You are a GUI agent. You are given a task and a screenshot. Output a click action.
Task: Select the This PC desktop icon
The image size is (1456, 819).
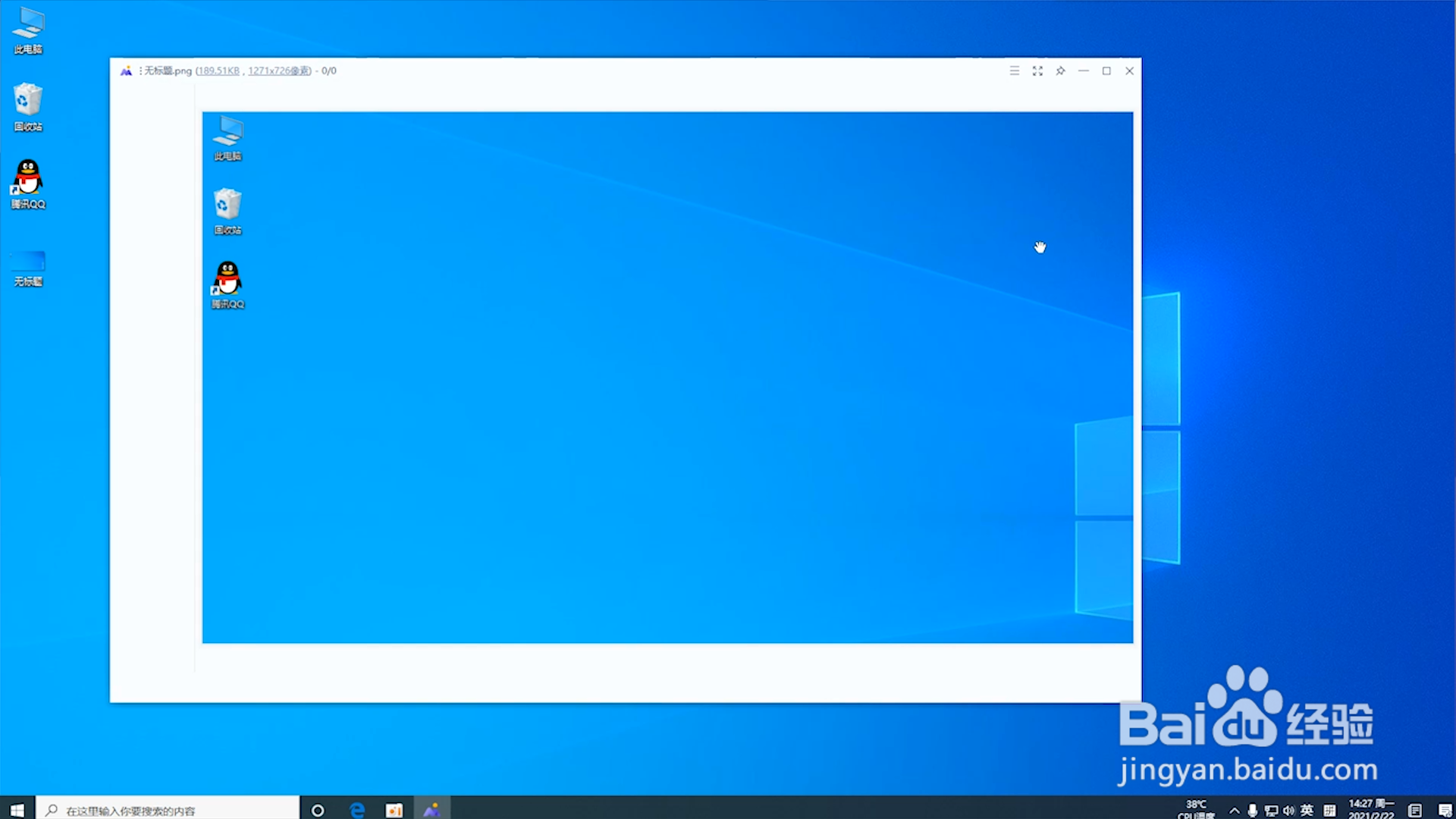pyautogui.click(x=28, y=30)
